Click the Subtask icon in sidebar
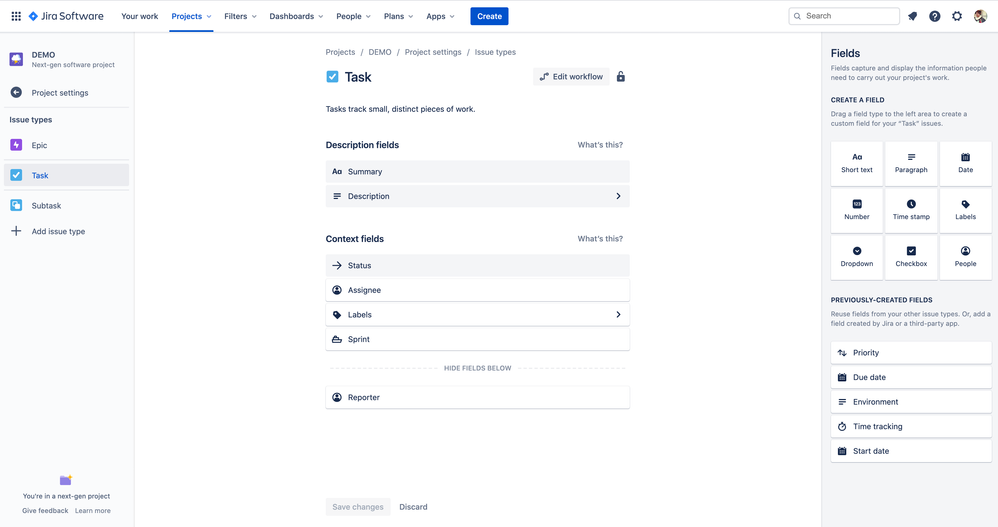998x527 pixels. [x=17, y=206]
